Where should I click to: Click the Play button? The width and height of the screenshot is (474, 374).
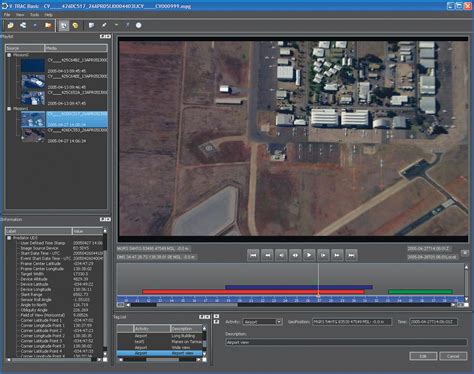[x=309, y=255]
